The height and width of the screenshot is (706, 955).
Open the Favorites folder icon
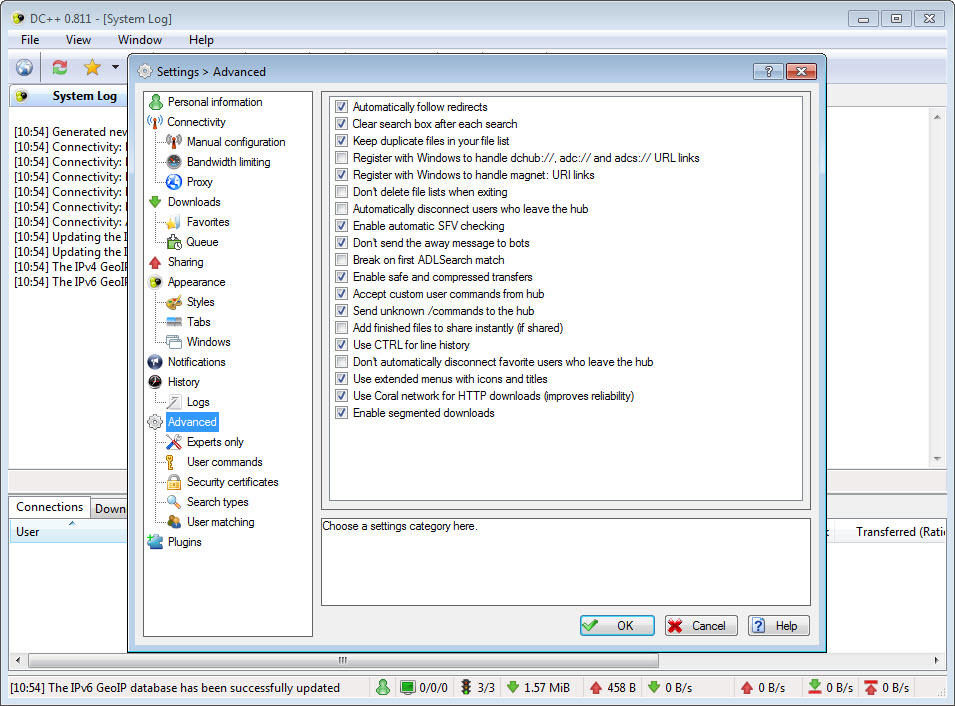pyautogui.click(x=174, y=222)
